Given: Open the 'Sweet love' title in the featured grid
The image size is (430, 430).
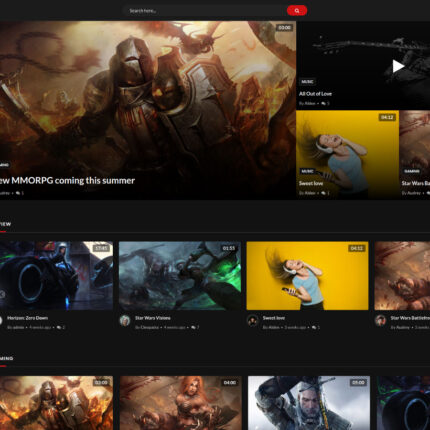Looking at the screenshot, I should point(311,183).
